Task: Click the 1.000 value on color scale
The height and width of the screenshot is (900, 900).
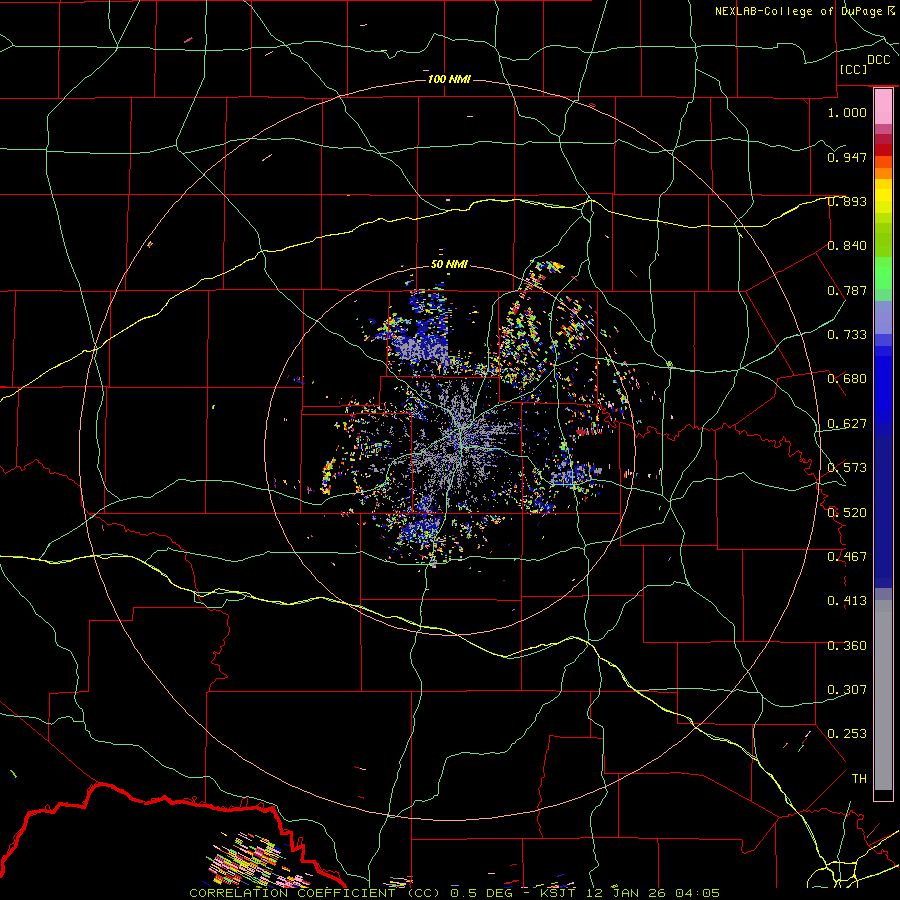Action: (x=847, y=112)
